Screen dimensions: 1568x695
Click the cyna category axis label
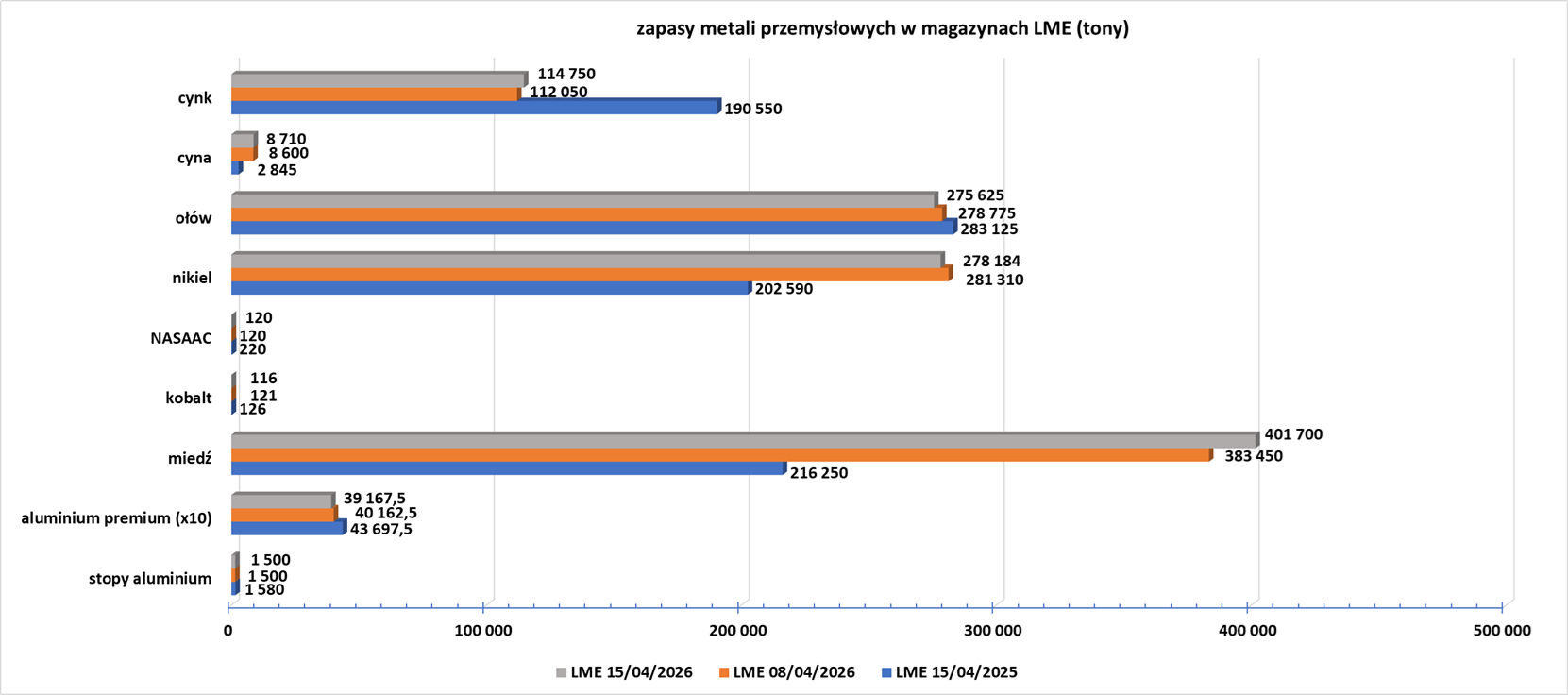194,158
